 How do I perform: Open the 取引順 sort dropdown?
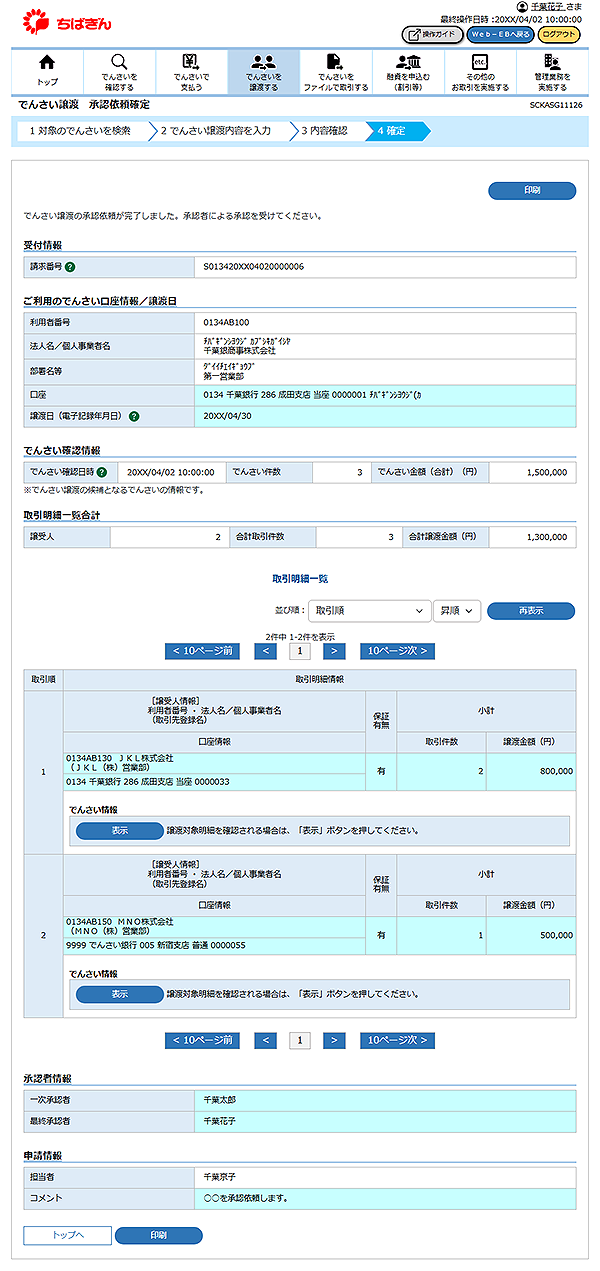tap(370, 611)
